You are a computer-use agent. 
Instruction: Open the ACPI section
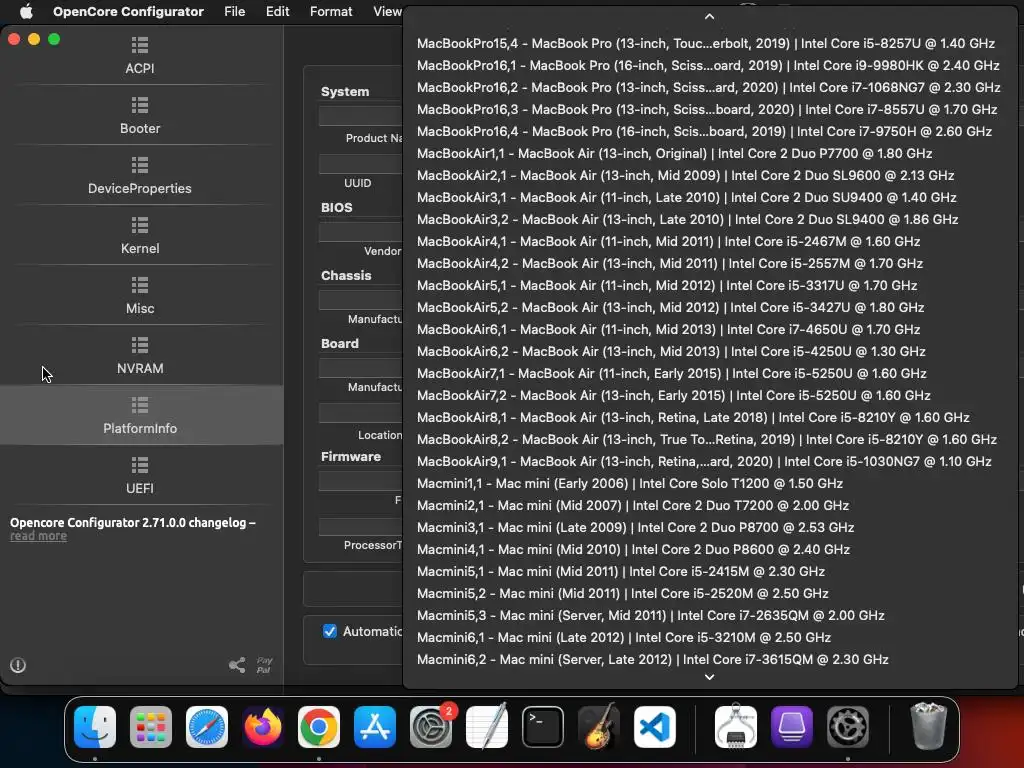140,56
